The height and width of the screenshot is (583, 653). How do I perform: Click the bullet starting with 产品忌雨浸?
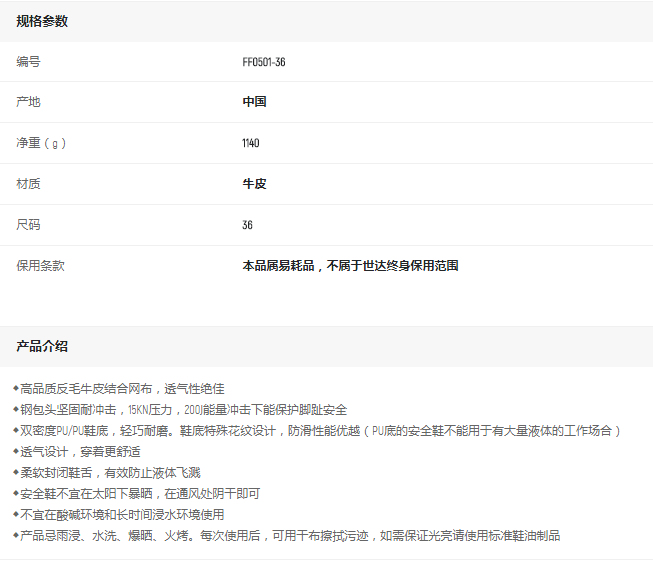tap(288, 535)
